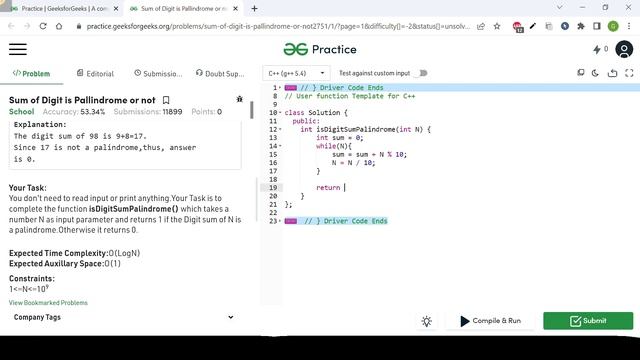Reload the browser page
The height and width of the screenshot is (360, 640).
point(43,26)
